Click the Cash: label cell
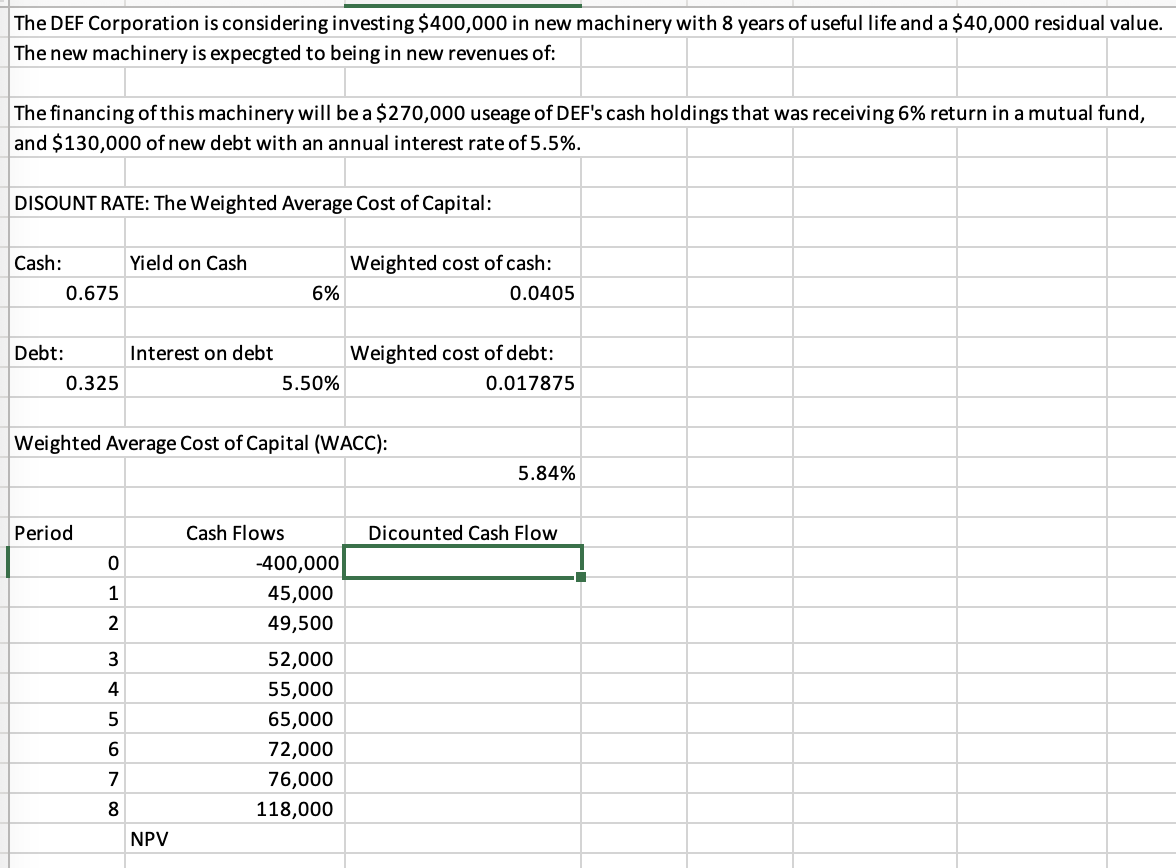Image resolution: width=1176 pixels, height=868 pixels. tap(67, 263)
